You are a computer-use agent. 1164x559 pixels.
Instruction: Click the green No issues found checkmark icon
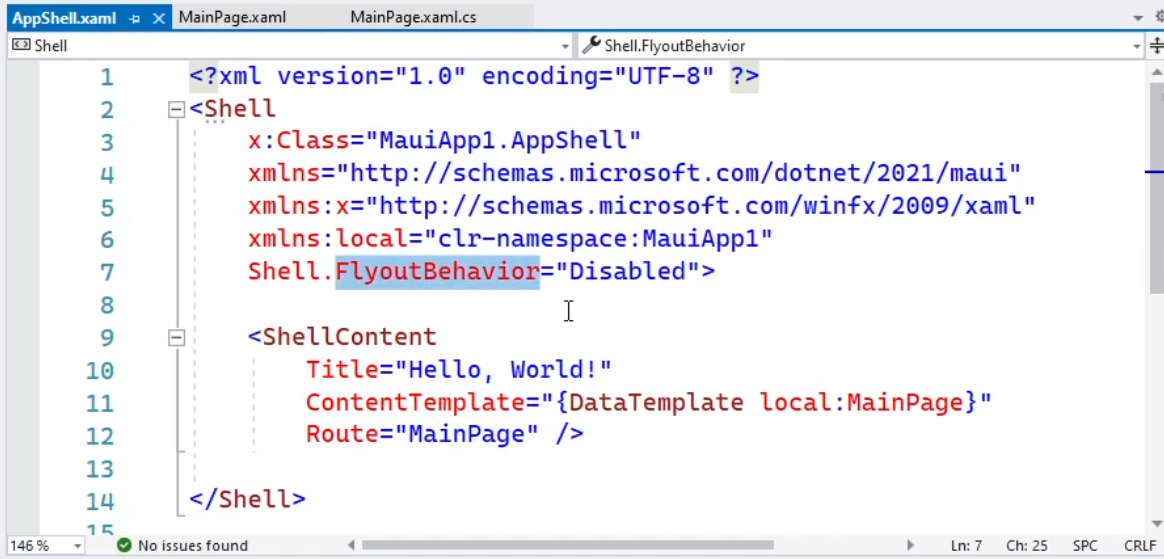[x=124, y=546]
